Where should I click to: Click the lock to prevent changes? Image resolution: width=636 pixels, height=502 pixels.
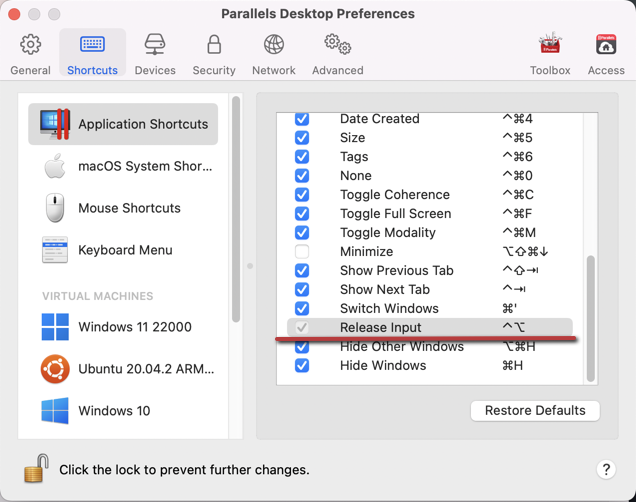coord(37,469)
